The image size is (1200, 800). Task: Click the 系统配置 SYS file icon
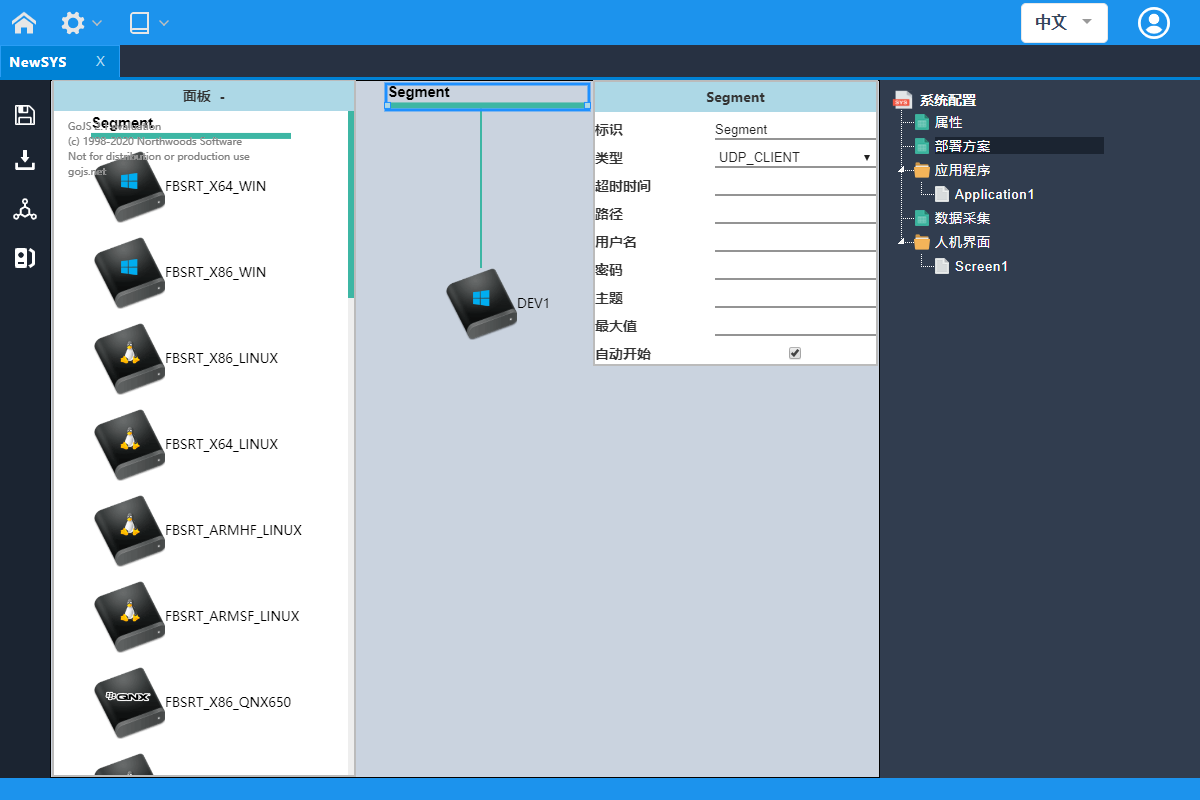click(x=903, y=99)
